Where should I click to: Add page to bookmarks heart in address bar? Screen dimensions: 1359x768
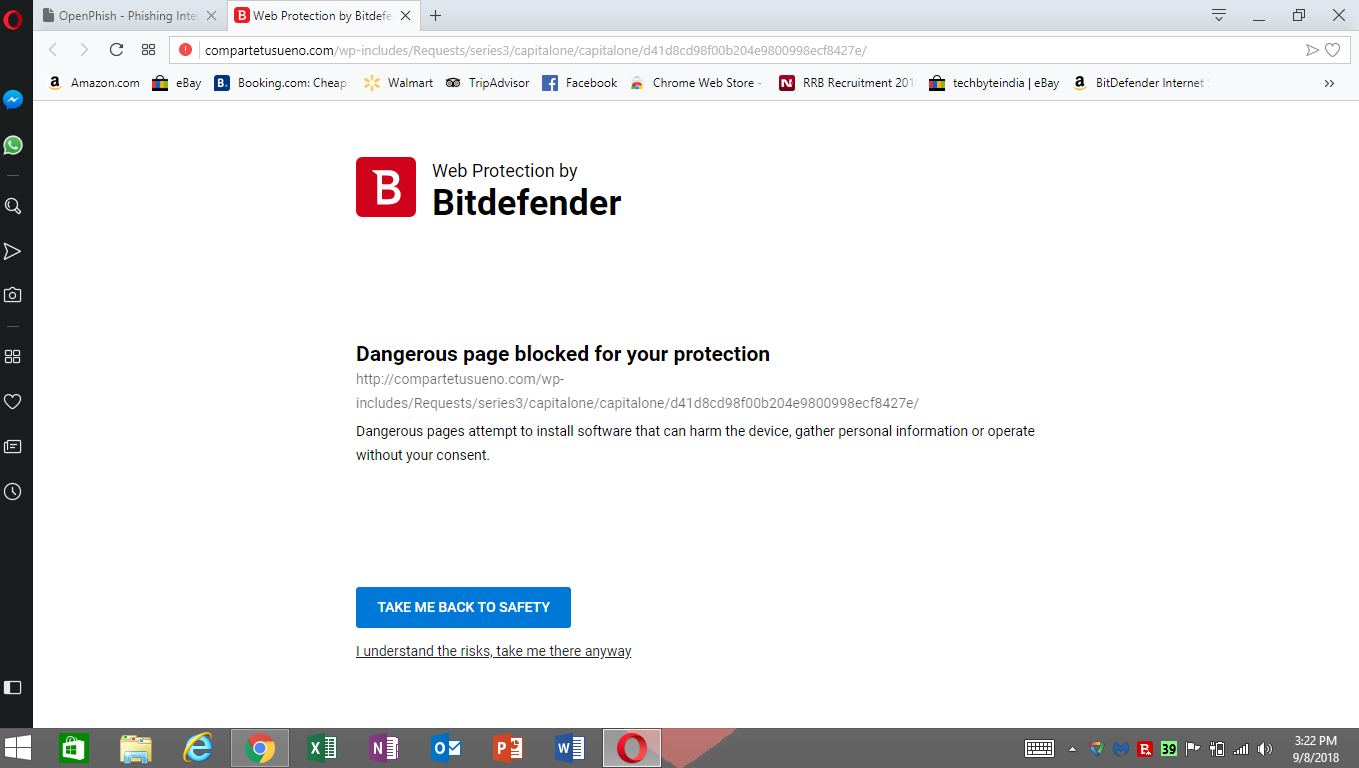point(1332,50)
